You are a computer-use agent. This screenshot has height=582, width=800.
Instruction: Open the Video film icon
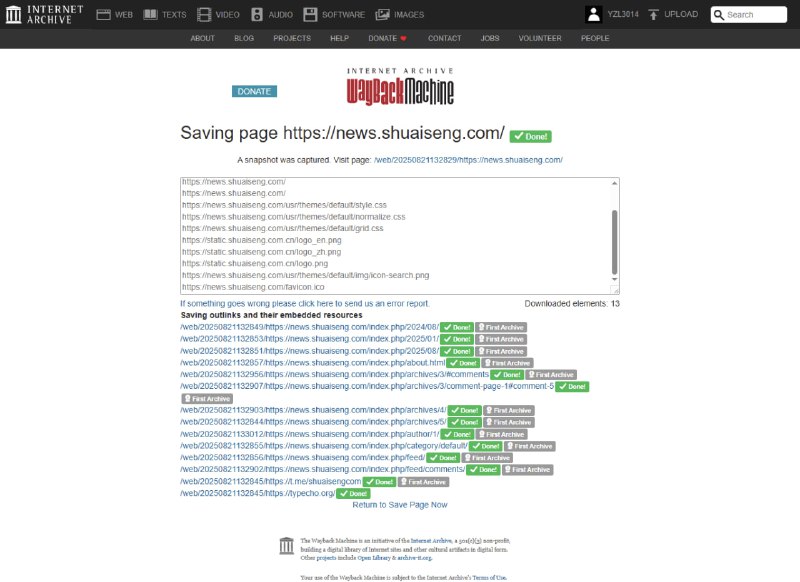(x=204, y=15)
